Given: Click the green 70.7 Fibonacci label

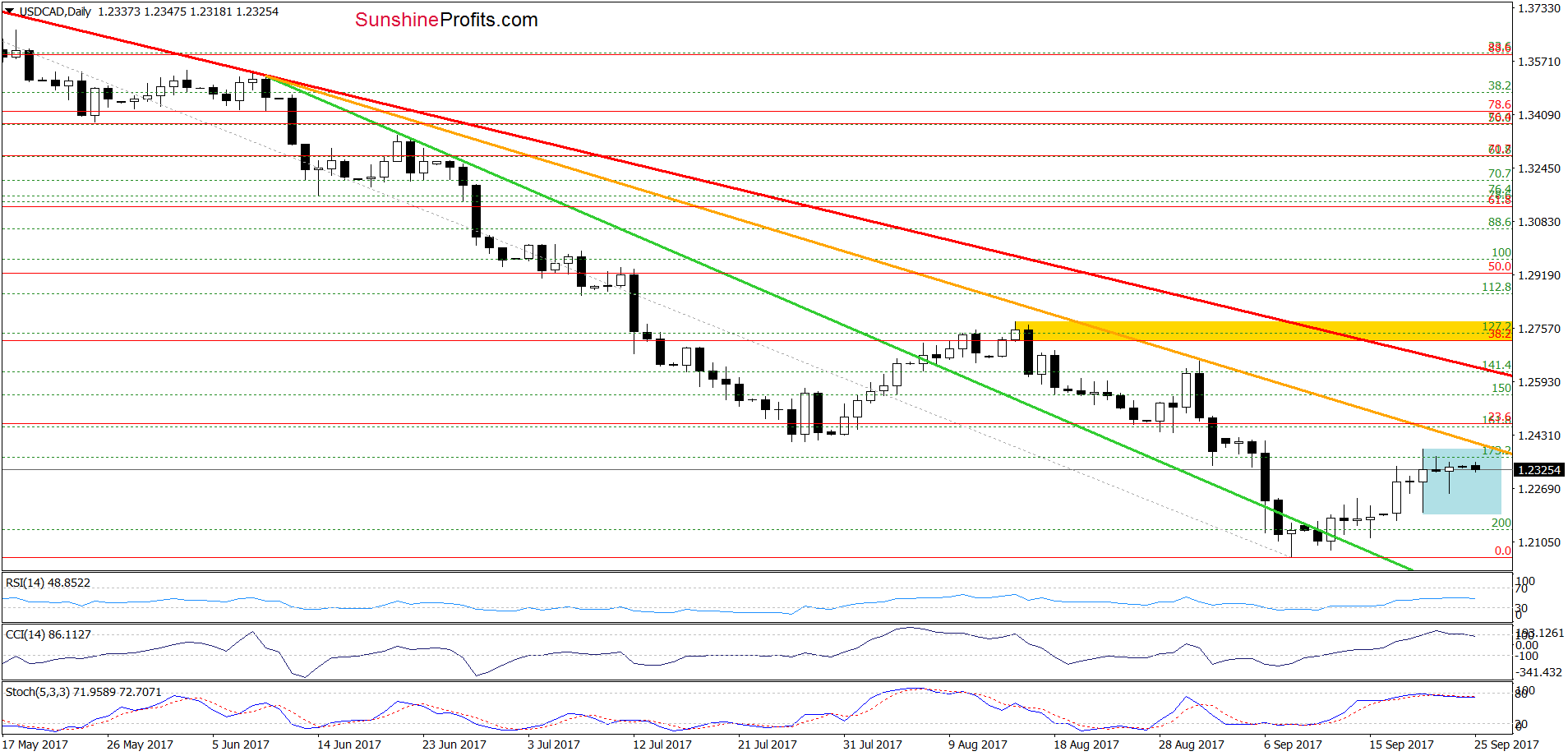Looking at the screenshot, I should 1500,173.
